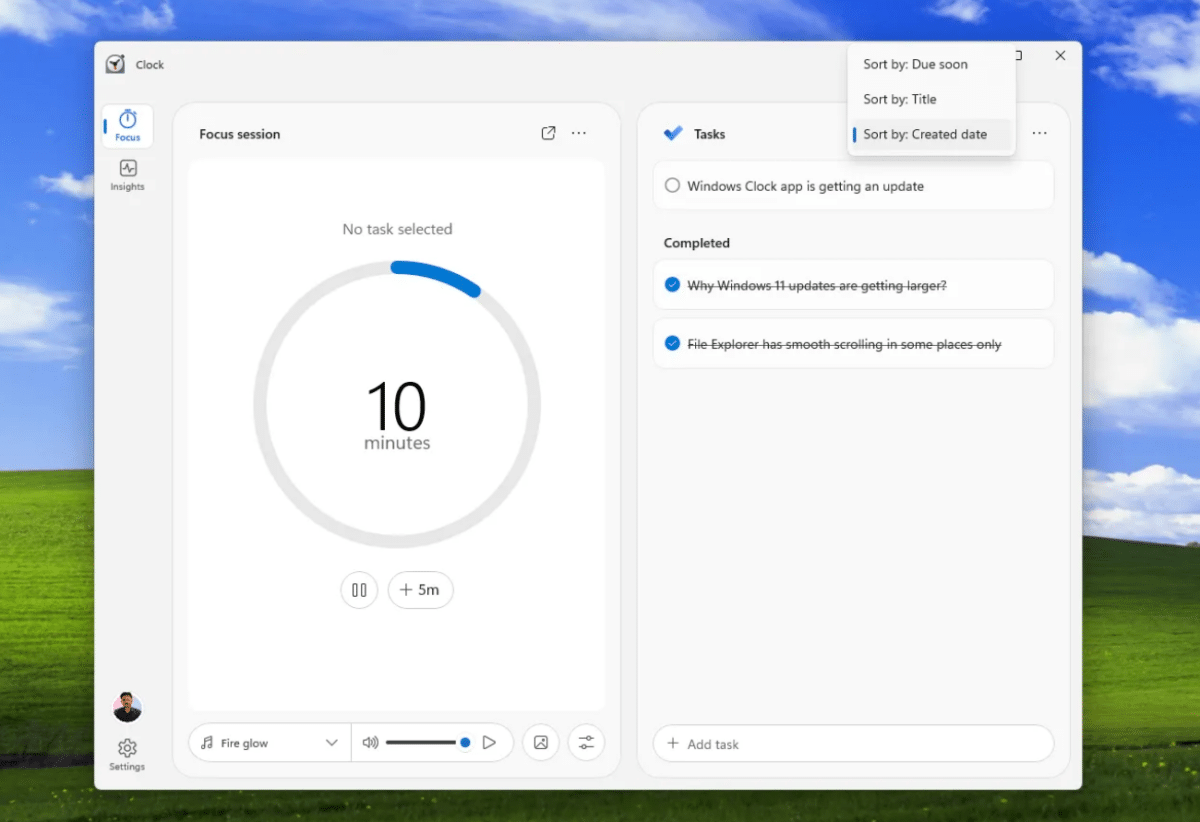
Task: Click the Completed section heading
Action: tap(697, 243)
